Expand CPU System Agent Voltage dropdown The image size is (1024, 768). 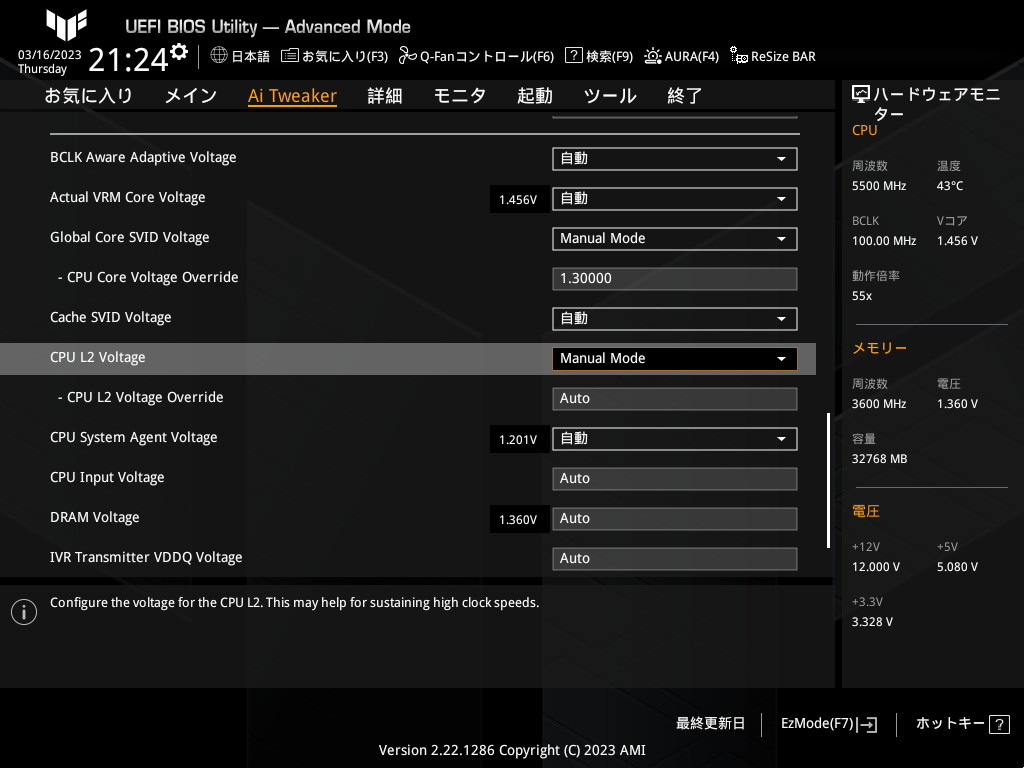coord(675,439)
